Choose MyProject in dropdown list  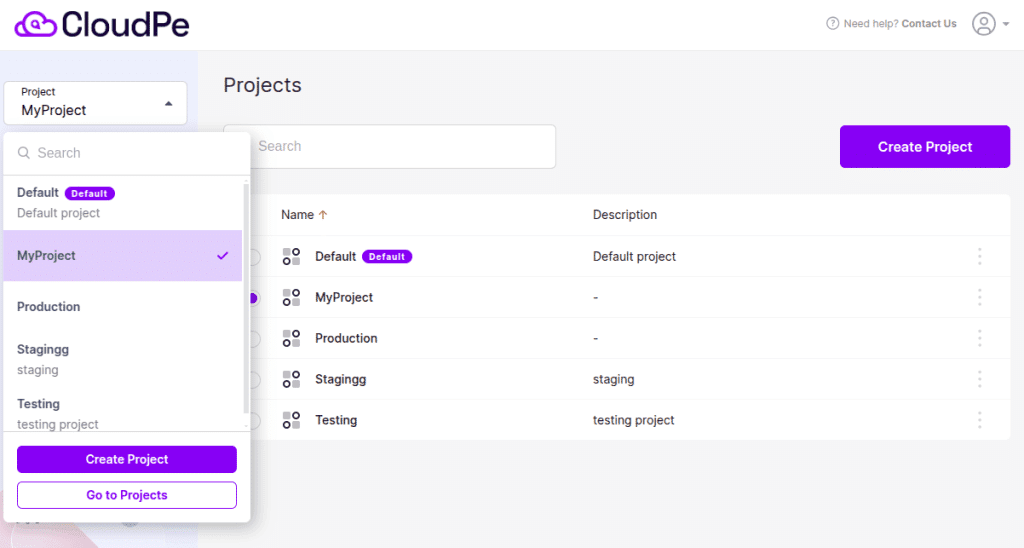pyautogui.click(x=123, y=255)
